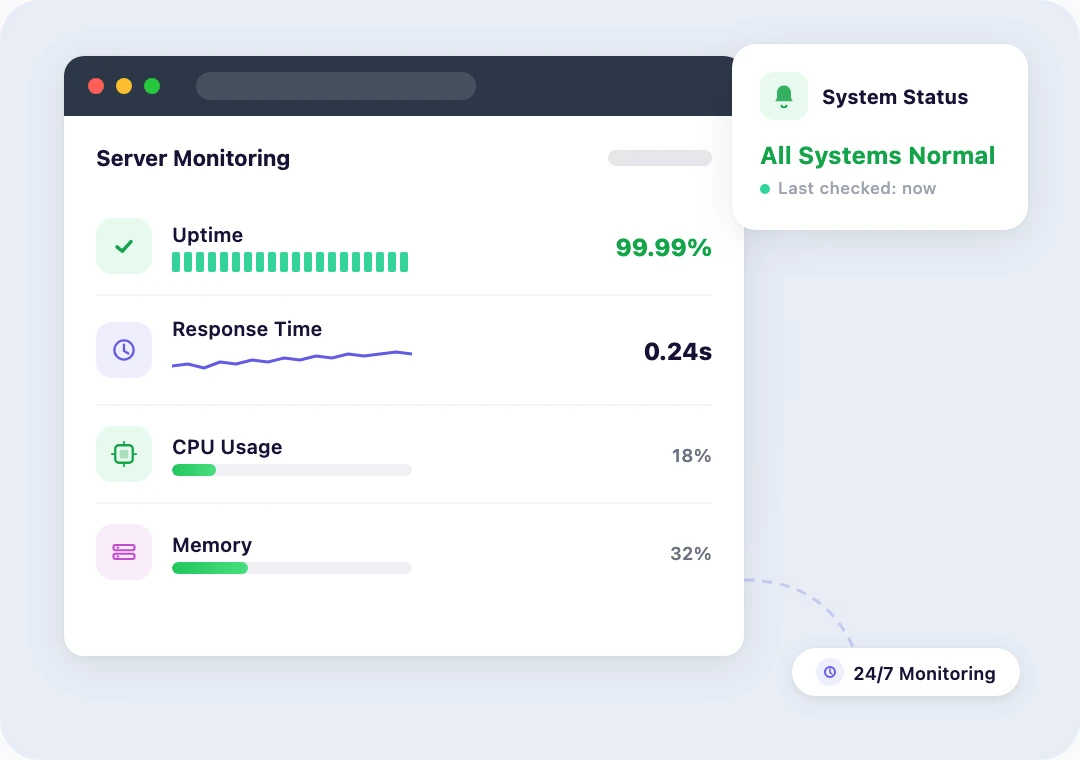Select the clock icon in 24/7 Monitoring badge
Screen dimensions: 1080x760
coord(829,672)
